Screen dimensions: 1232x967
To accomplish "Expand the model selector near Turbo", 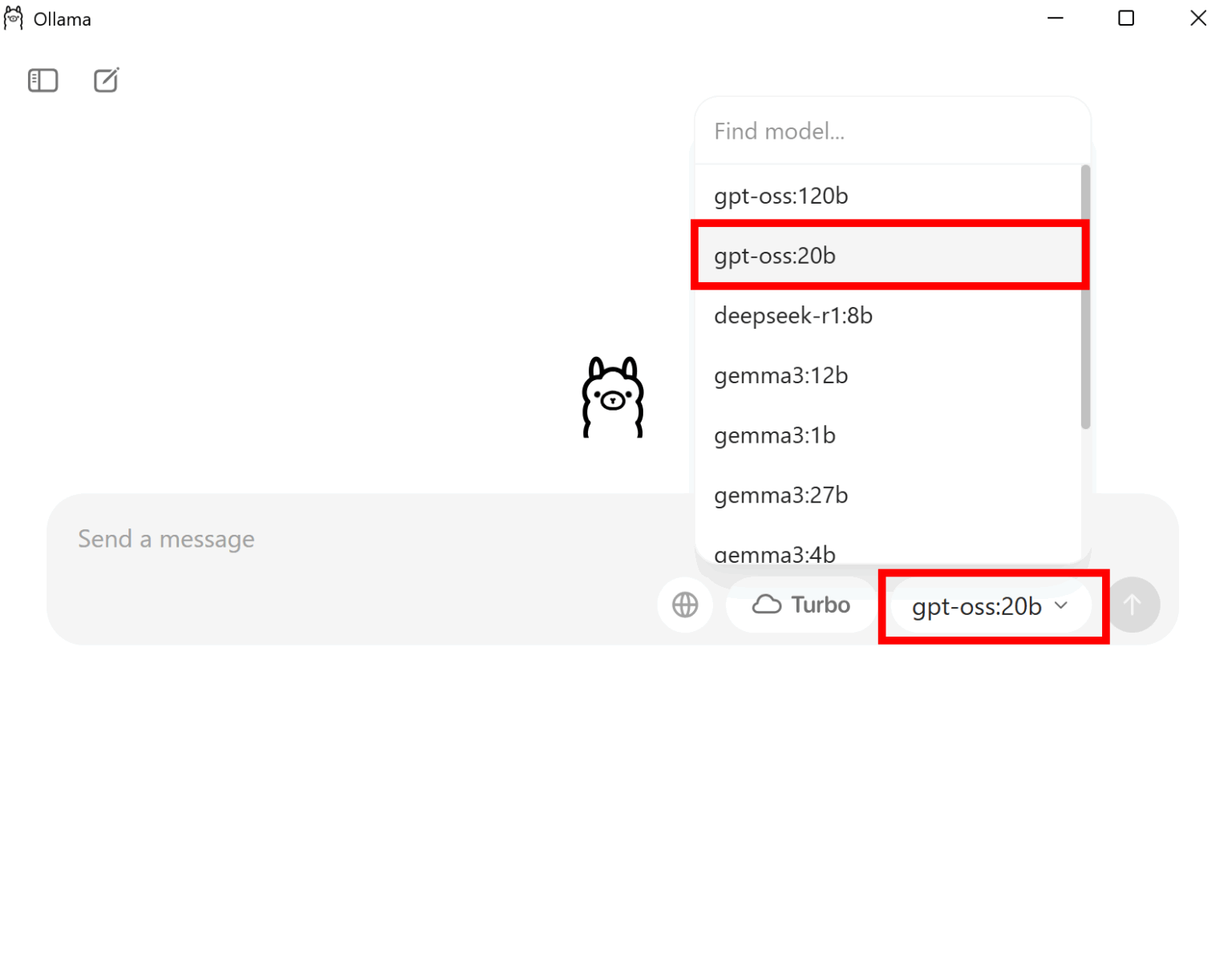I will click(x=991, y=606).
